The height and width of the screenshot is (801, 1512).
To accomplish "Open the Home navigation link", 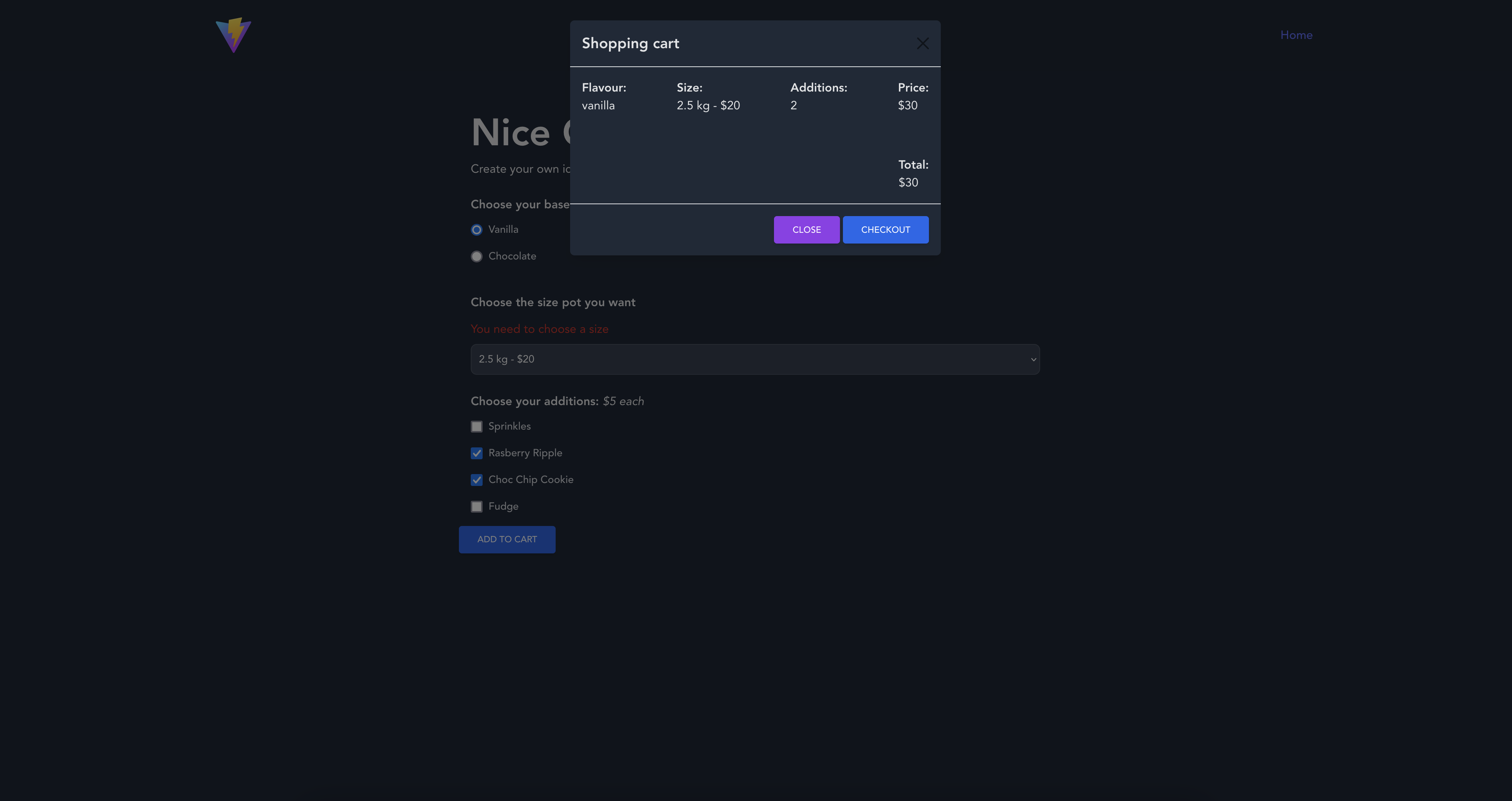I will point(1296,35).
